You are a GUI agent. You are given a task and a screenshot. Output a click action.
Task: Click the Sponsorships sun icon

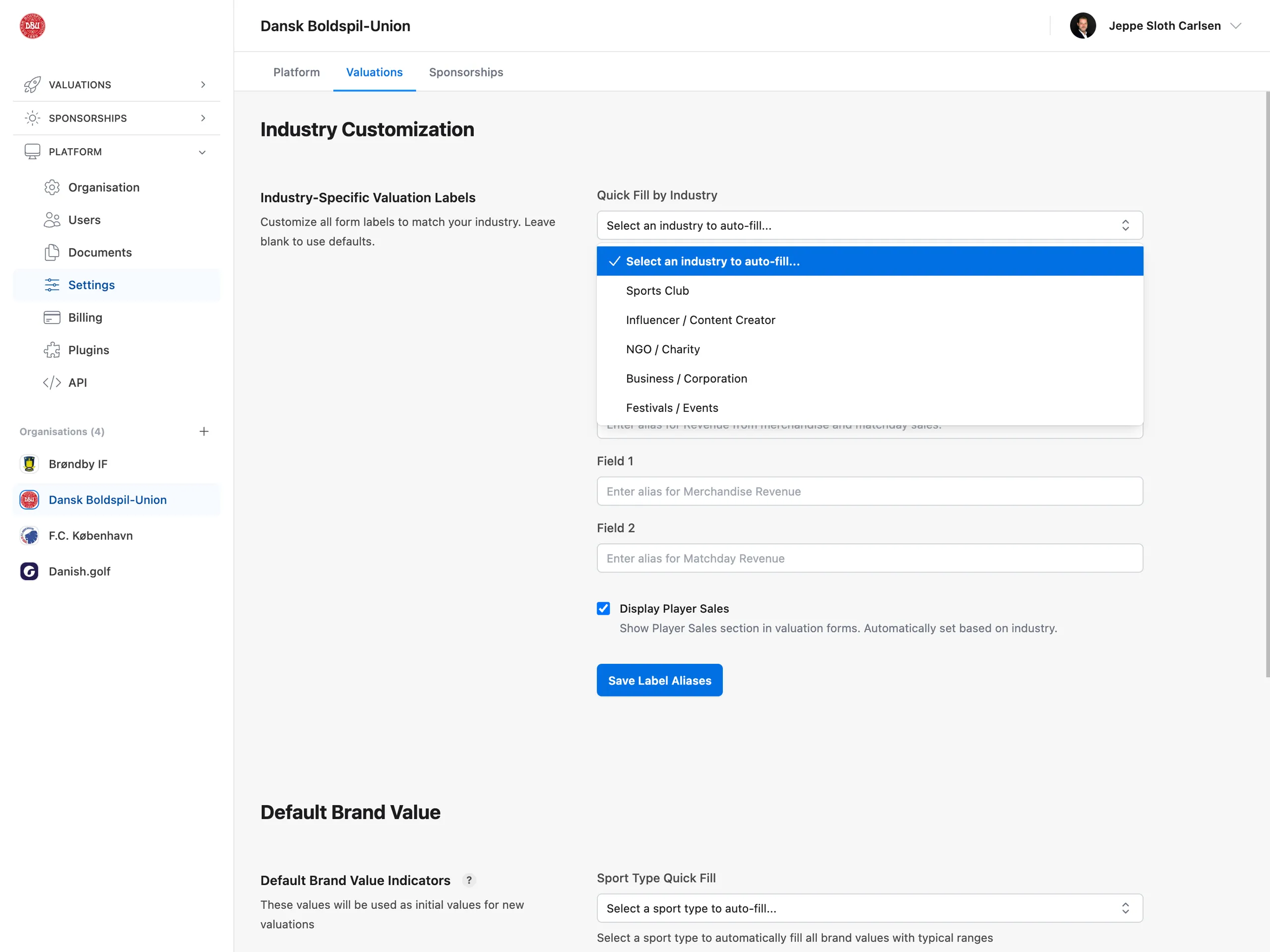click(x=32, y=118)
